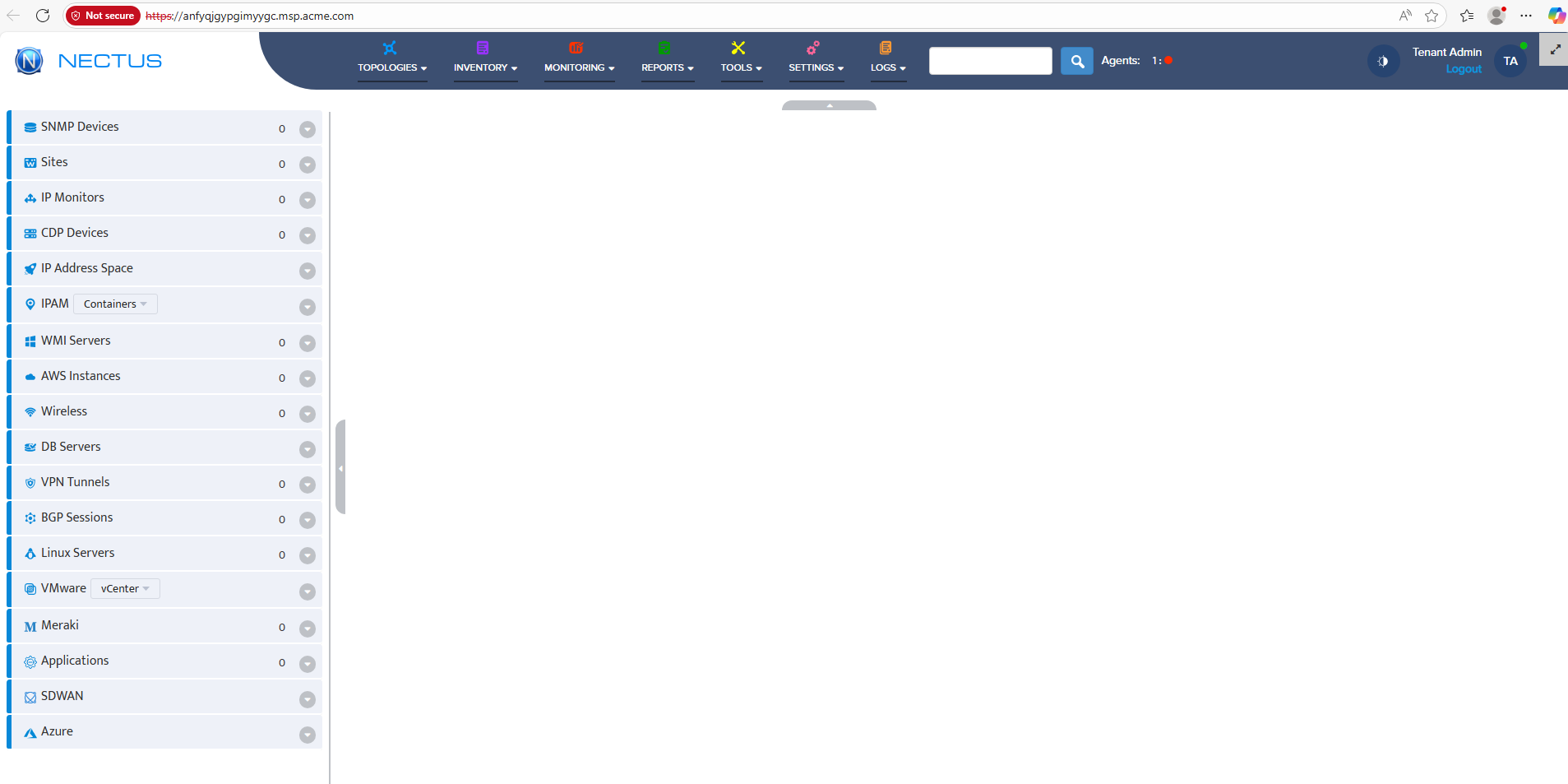Toggle dark mode theme switch
Viewport: 1568px width, 784px height.
1383,61
